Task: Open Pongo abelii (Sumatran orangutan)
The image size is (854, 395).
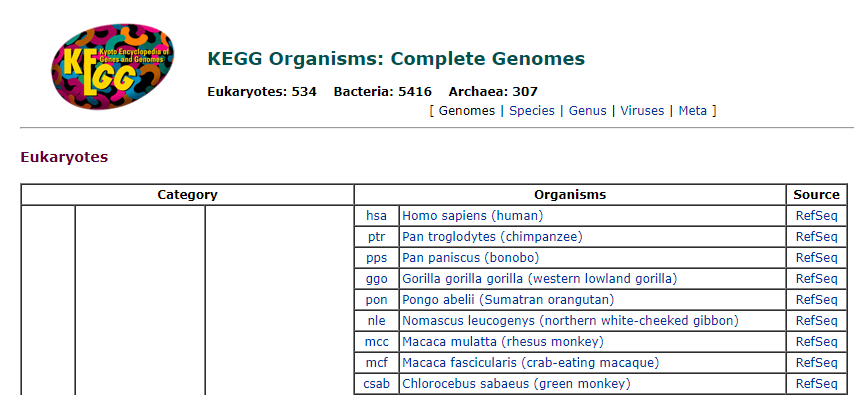Action: tap(508, 300)
